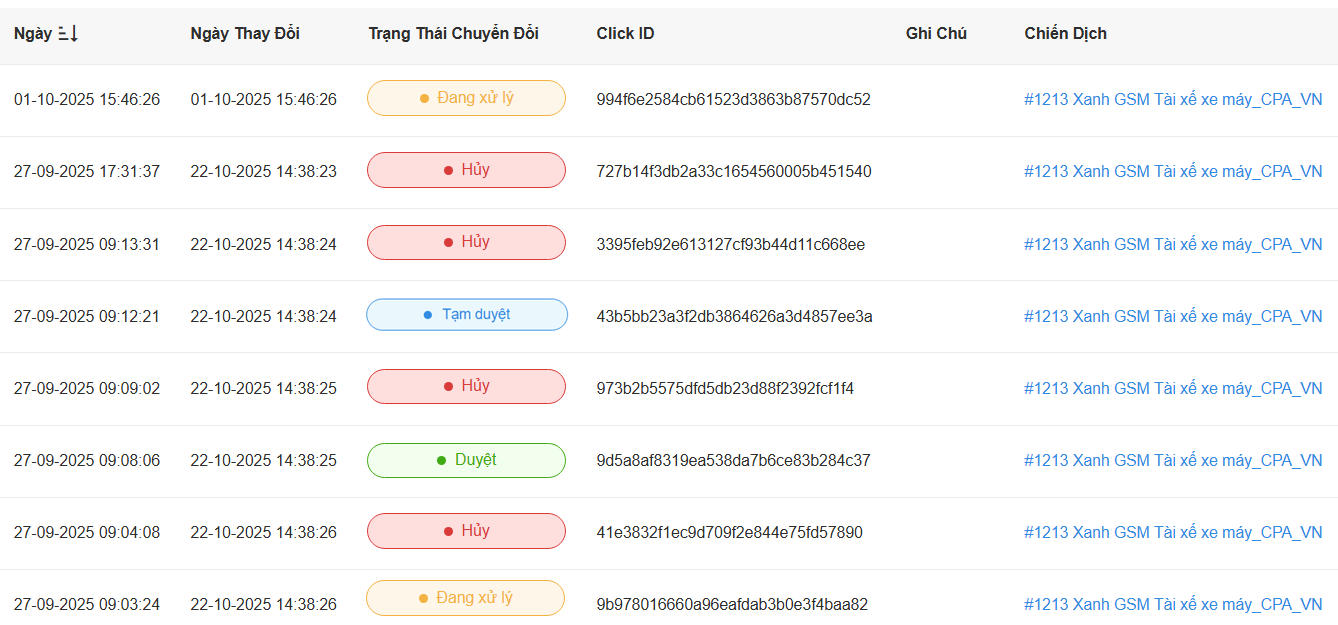Click the Đang xử lý badge in the bottom row
The width and height of the screenshot is (1338, 625).
pos(466,597)
